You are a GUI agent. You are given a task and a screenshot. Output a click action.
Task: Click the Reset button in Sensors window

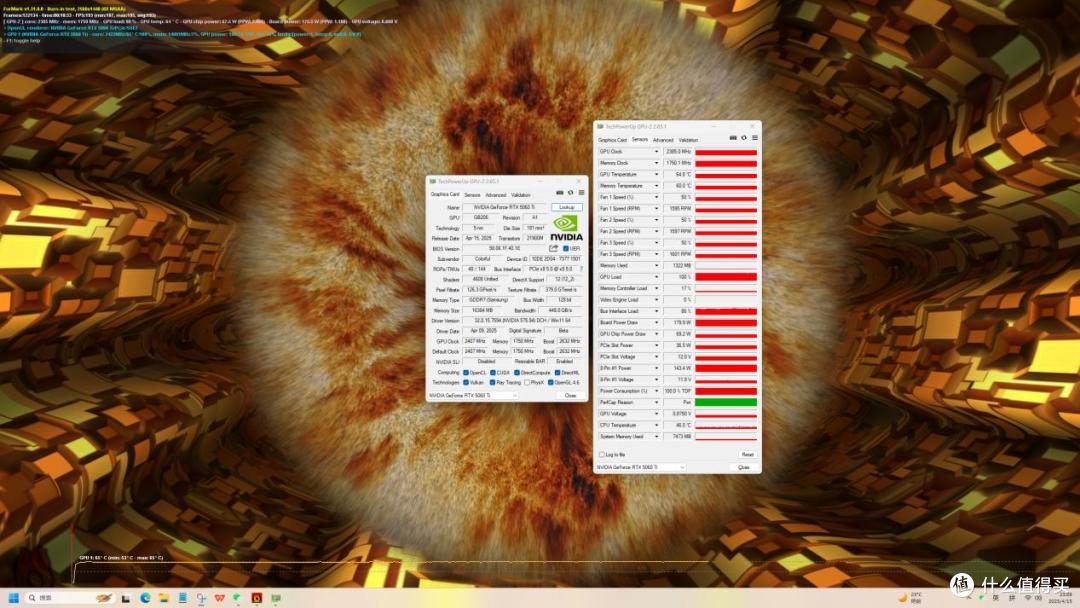click(x=747, y=454)
